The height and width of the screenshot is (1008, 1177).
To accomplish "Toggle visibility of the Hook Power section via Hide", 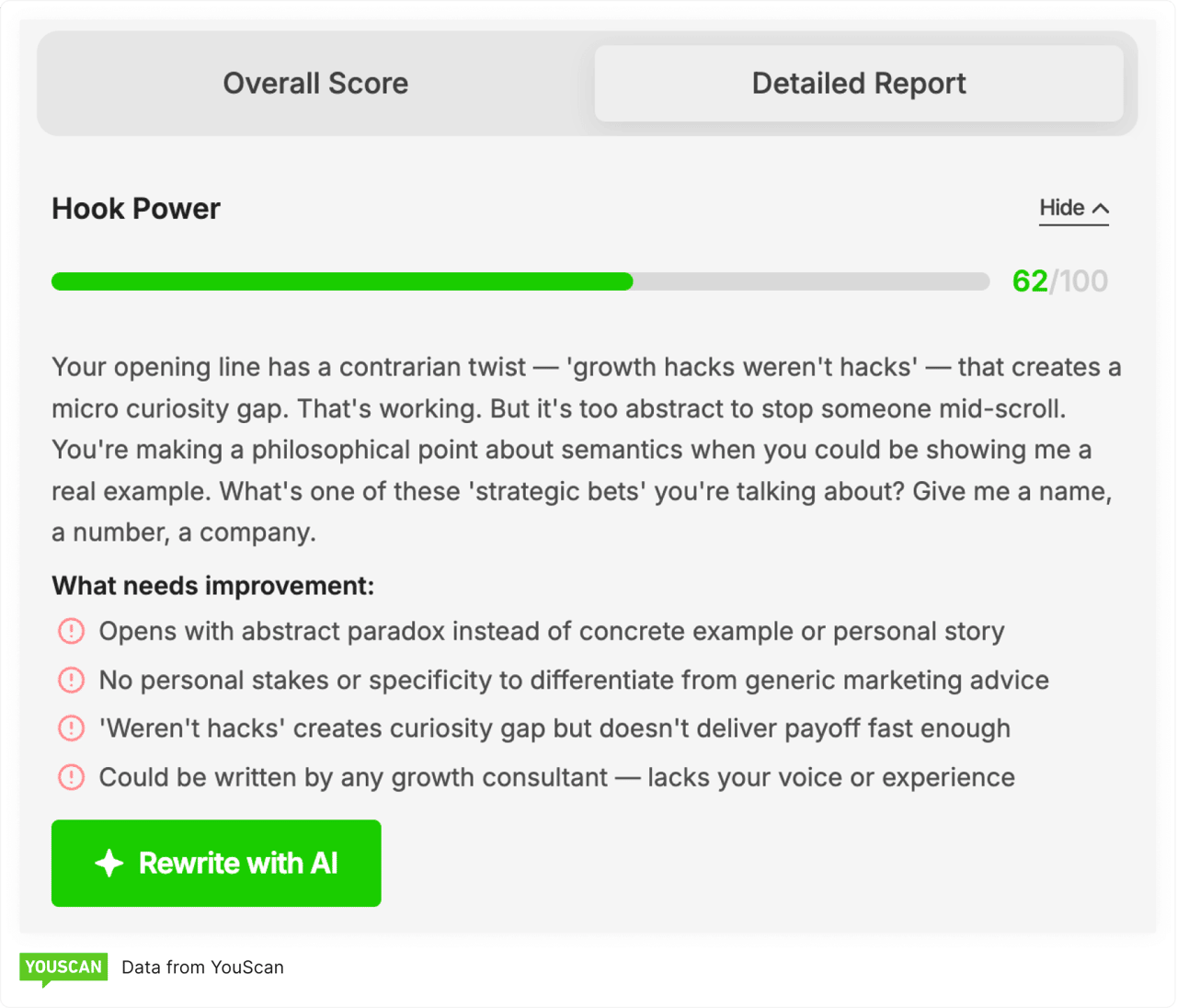I will (1073, 208).
